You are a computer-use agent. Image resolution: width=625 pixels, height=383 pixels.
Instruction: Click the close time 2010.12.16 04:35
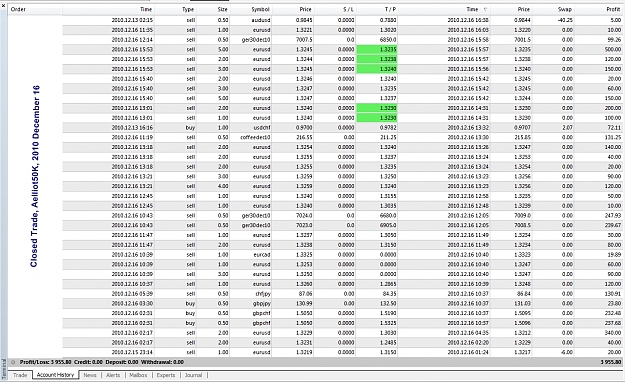click(x=468, y=333)
